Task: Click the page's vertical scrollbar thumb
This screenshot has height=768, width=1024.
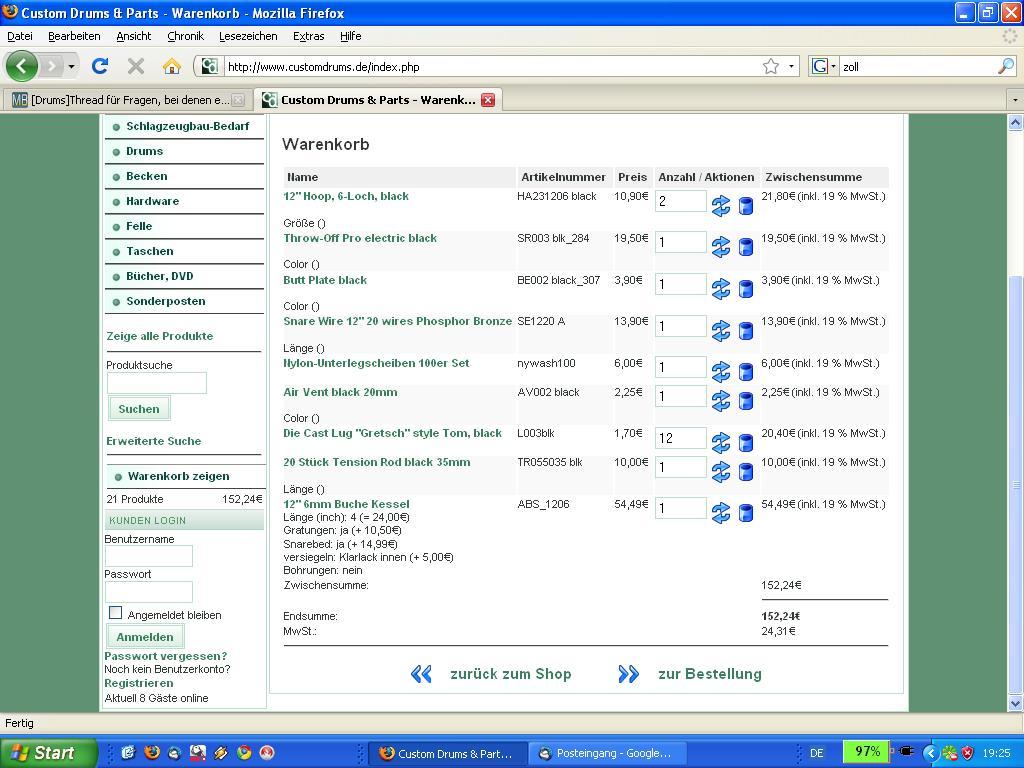Action: (1015, 485)
